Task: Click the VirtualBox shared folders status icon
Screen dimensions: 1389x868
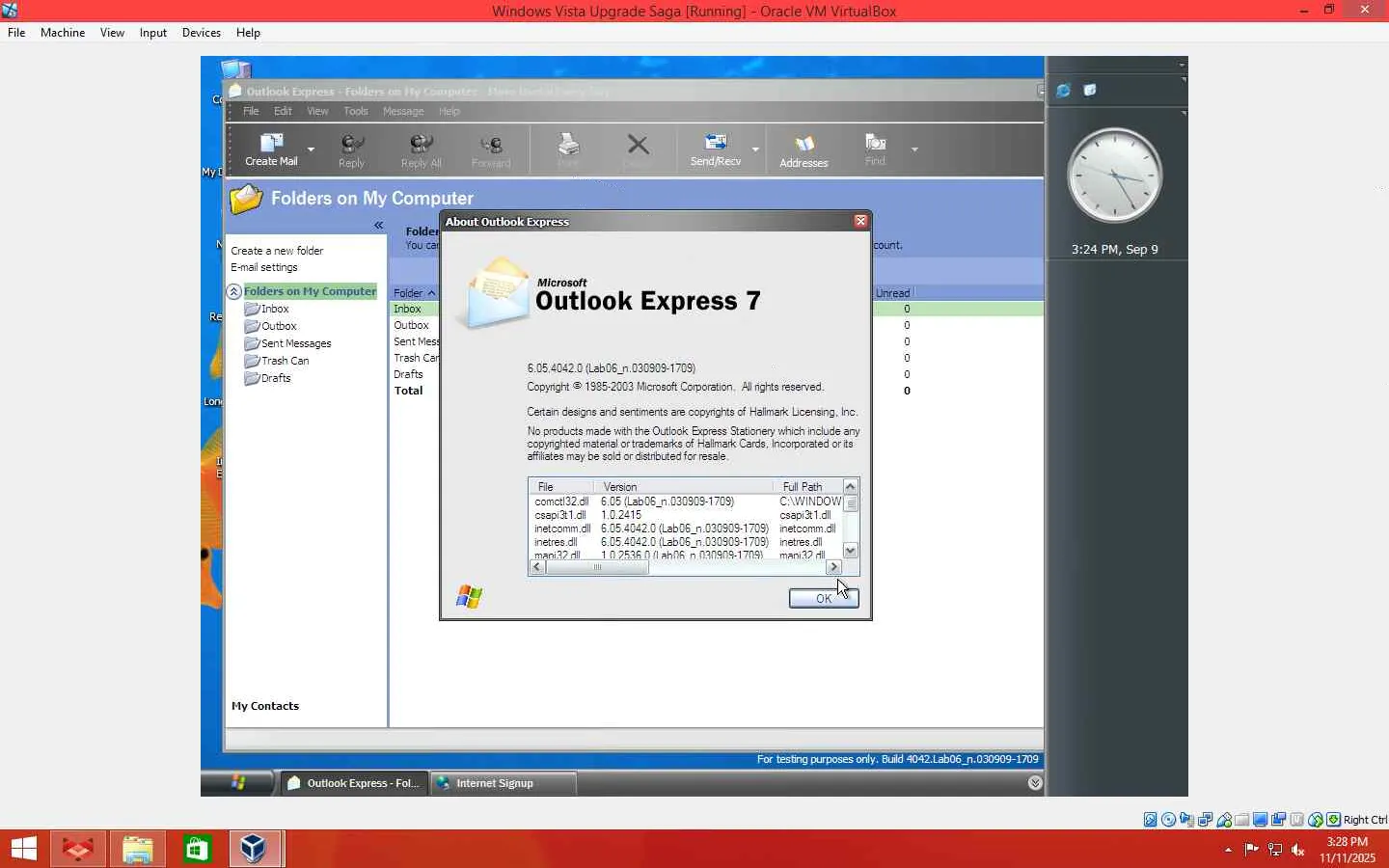Action: (1242, 820)
